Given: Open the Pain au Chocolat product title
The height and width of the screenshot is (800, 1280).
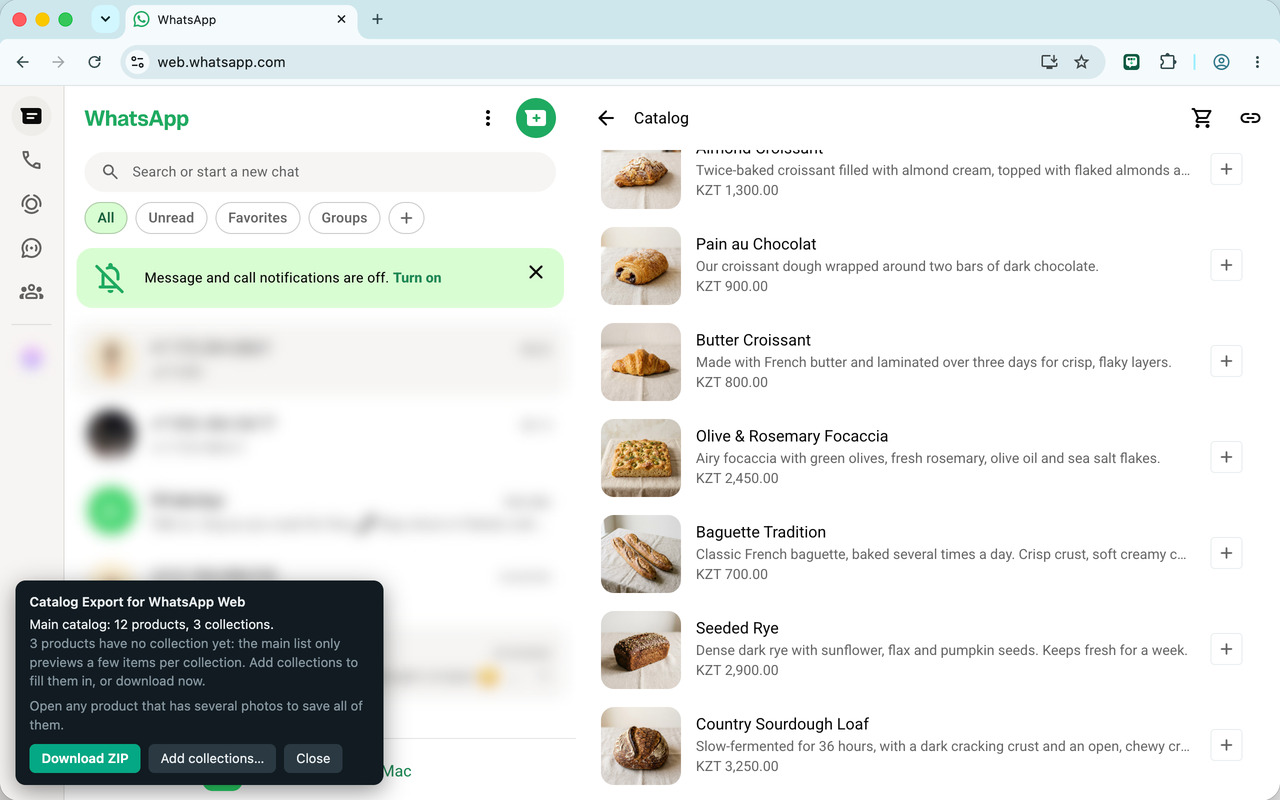Looking at the screenshot, I should point(756,244).
